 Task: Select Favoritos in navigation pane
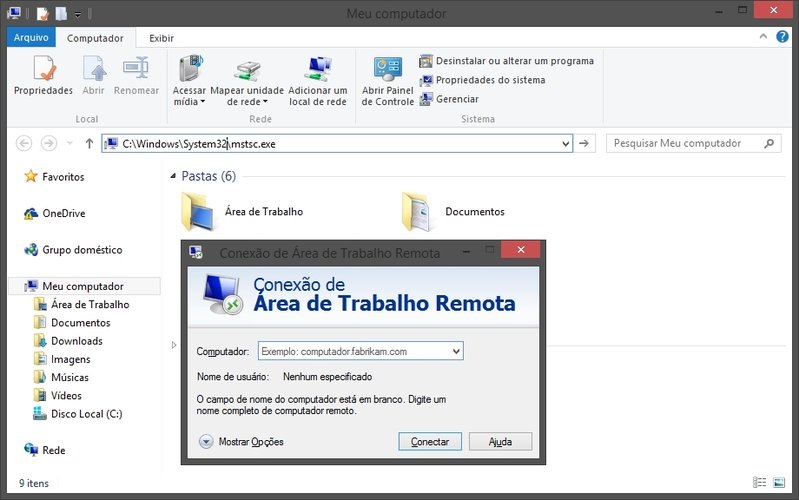coord(55,177)
